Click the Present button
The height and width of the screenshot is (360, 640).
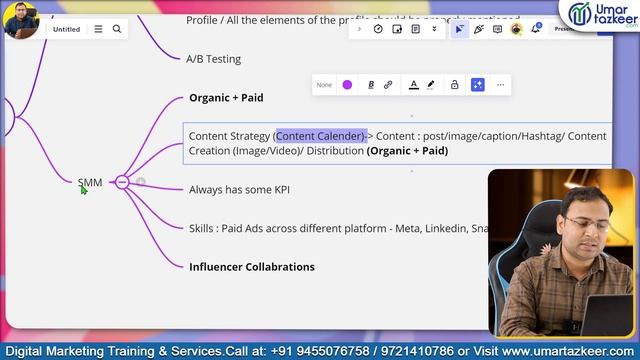click(564, 29)
